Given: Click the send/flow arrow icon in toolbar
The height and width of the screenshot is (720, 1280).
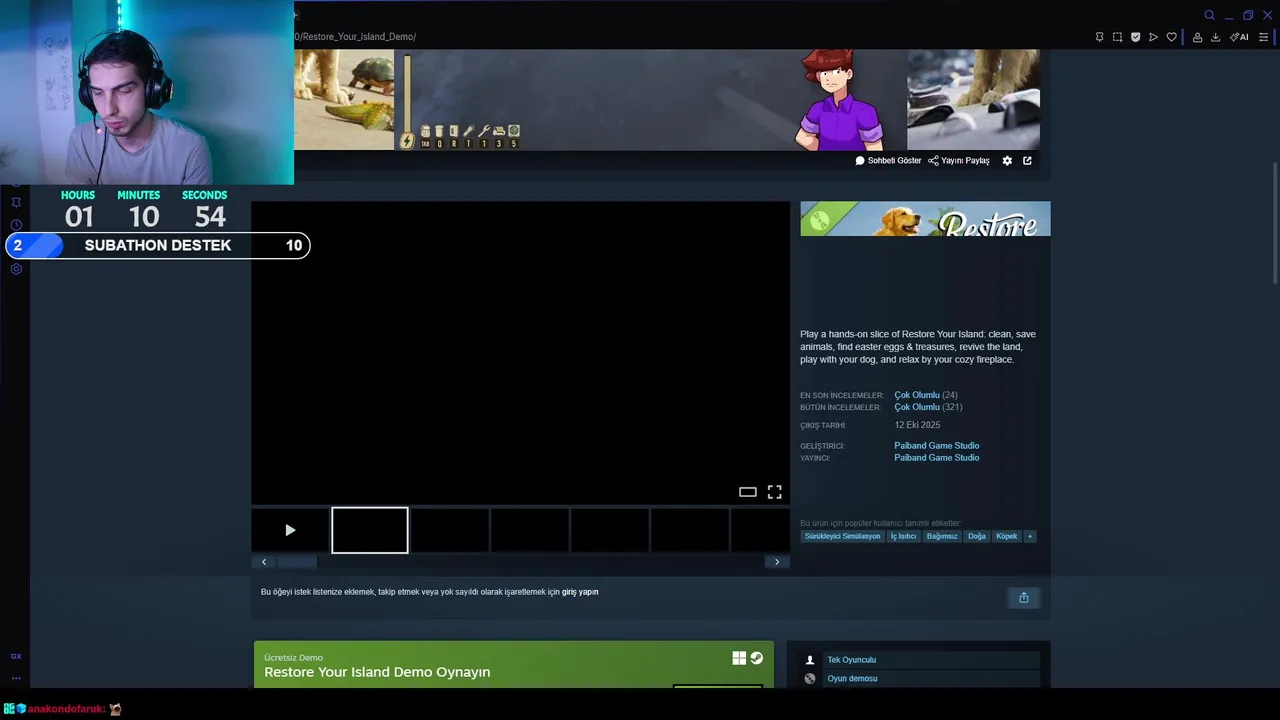Looking at the screenshot, I should [1153, 37].
